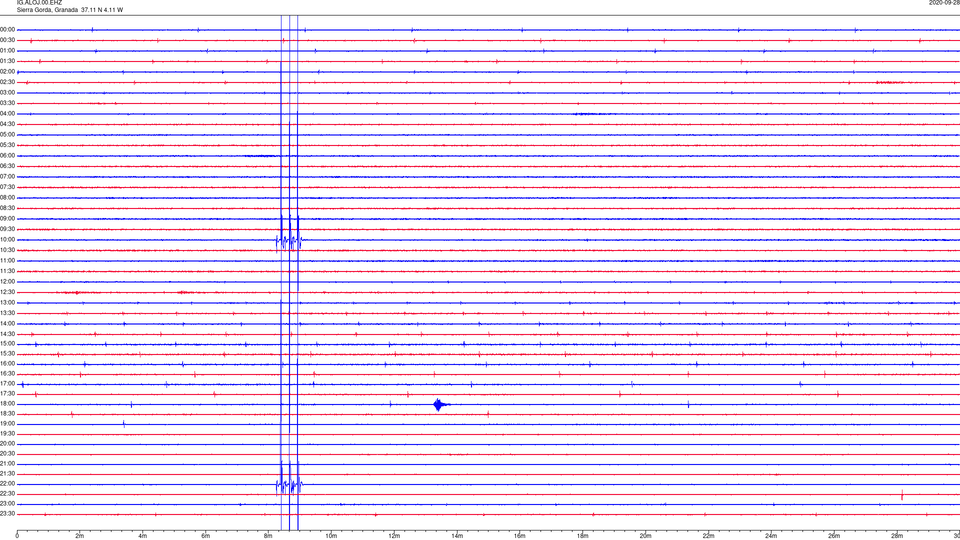Click the '12:30' time row label
Viewport: 960px width, 540px height.
click(7, 292)
